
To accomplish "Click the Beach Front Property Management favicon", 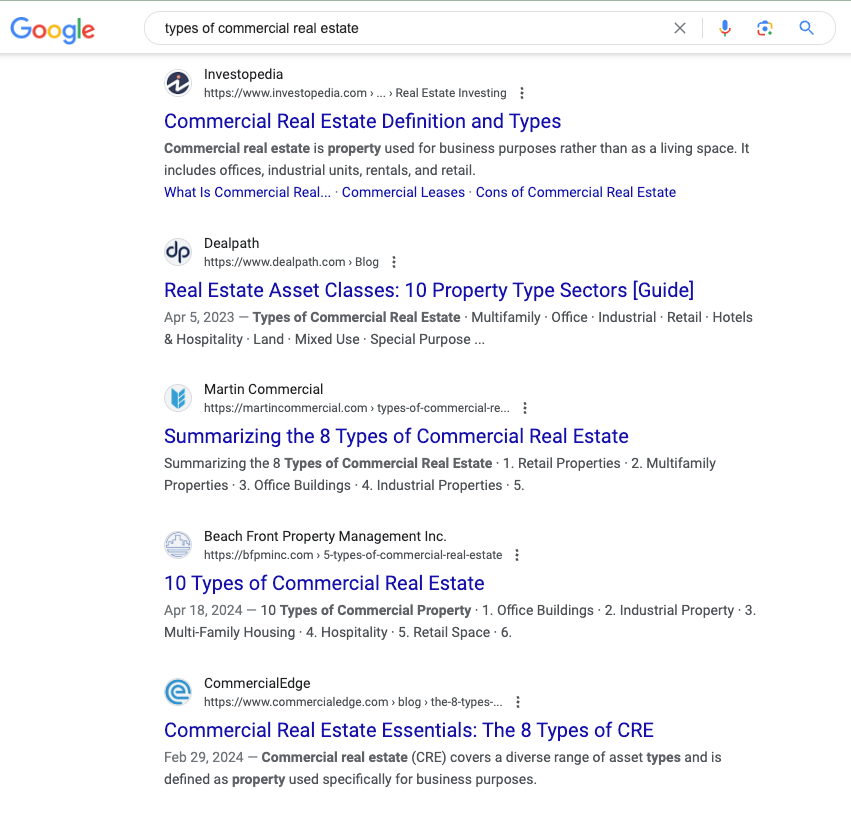I will coord(178,545).
